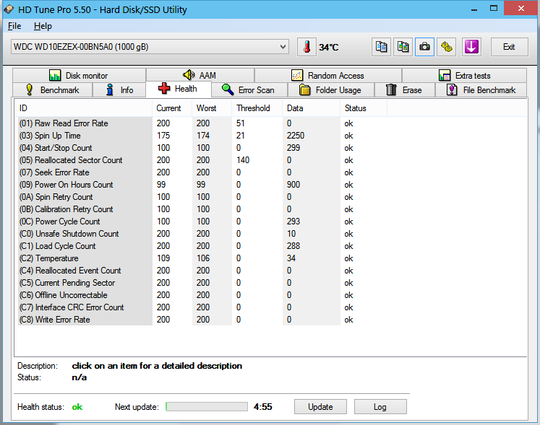Click the camera save screenshot icon
Screen dimensions: 540x425
coord(425,47)
